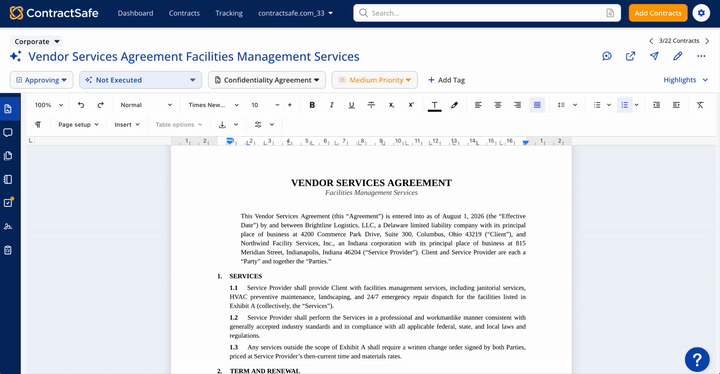Open the notebook icon in left sidebar
720x374 pixels.
[x=8, y=179]
